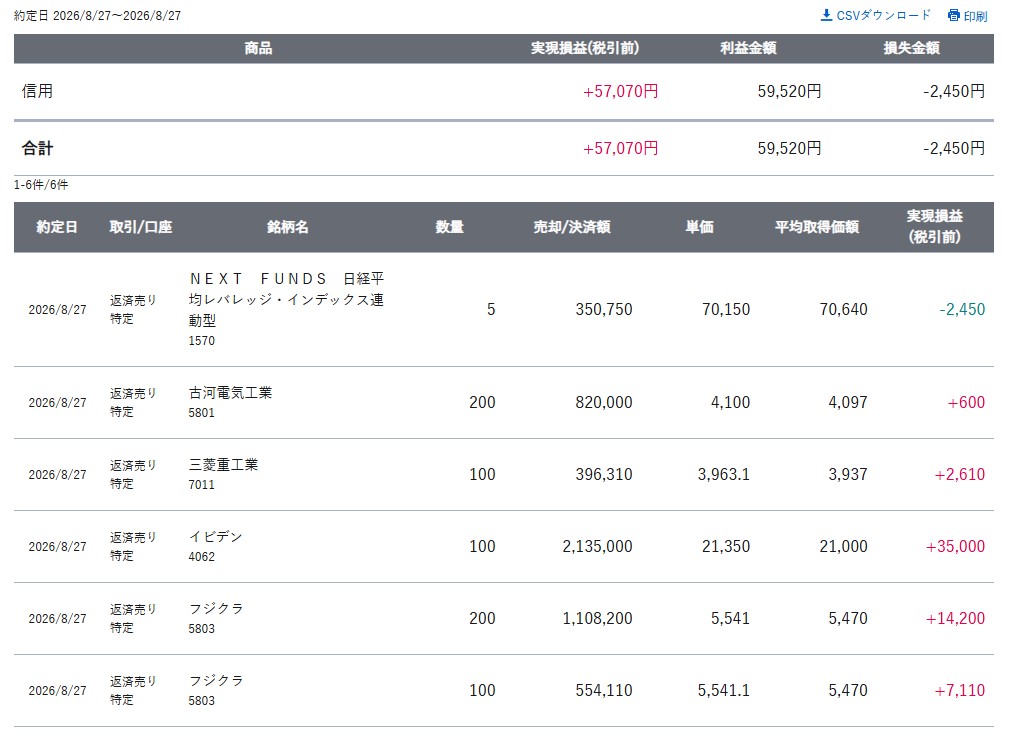Click the 売却/決済額 column header

[x=572, y=227]
